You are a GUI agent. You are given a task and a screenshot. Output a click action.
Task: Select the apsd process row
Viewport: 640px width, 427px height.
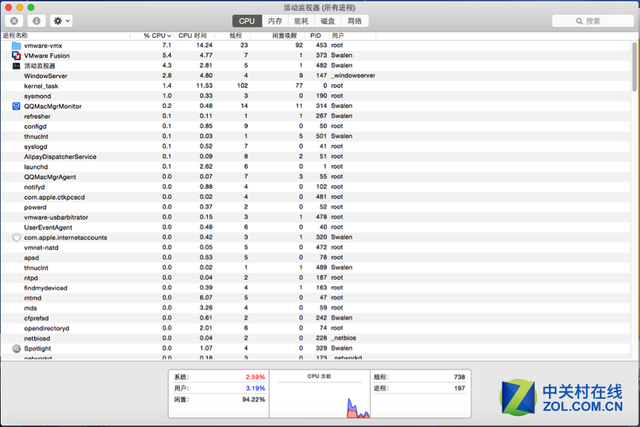coord(316,258)
